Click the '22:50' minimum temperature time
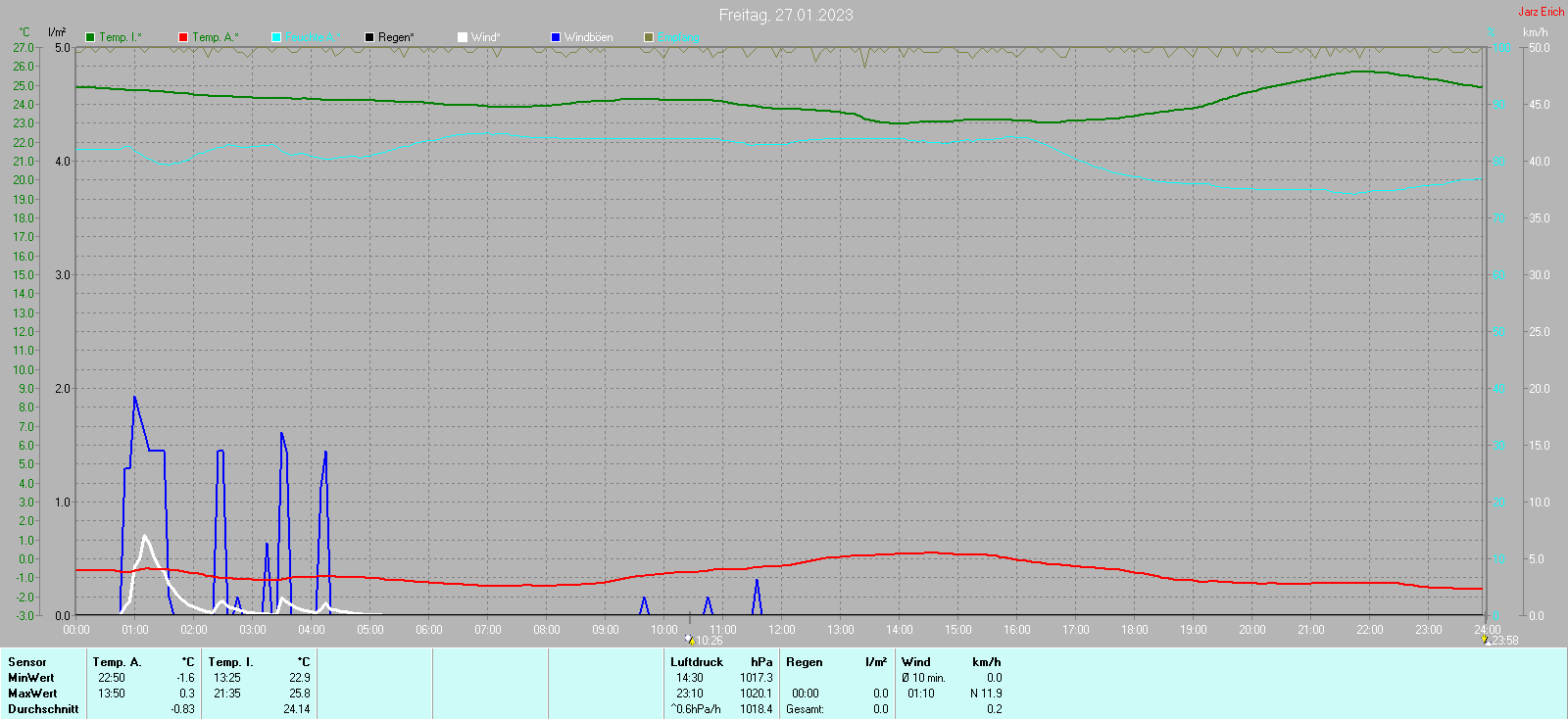Viewport: 1568px width, 719px height. coord(112,678)
